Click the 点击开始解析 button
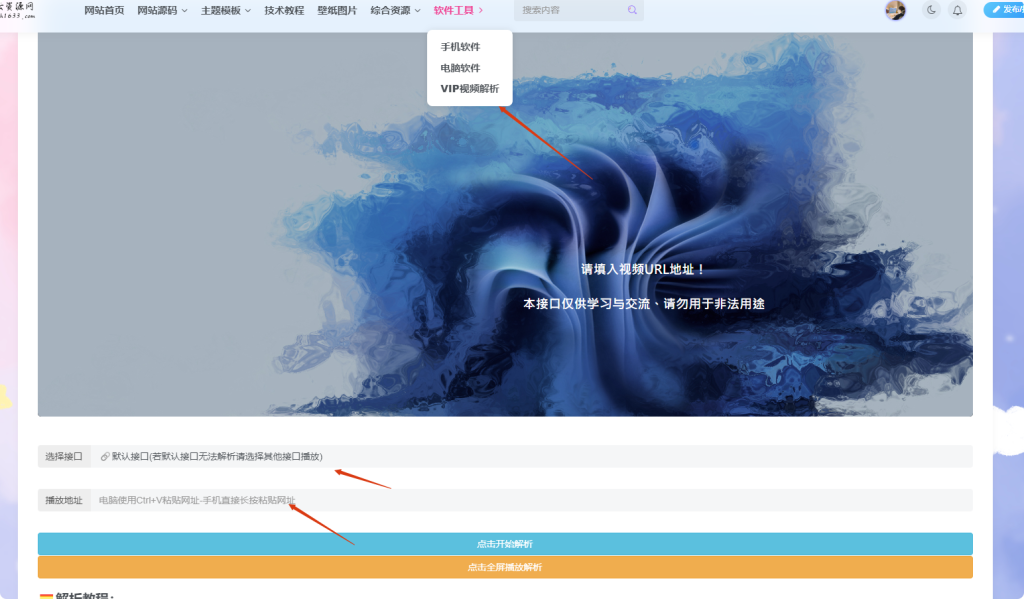This screenshot has width=1024, height=599. point(504,543)
